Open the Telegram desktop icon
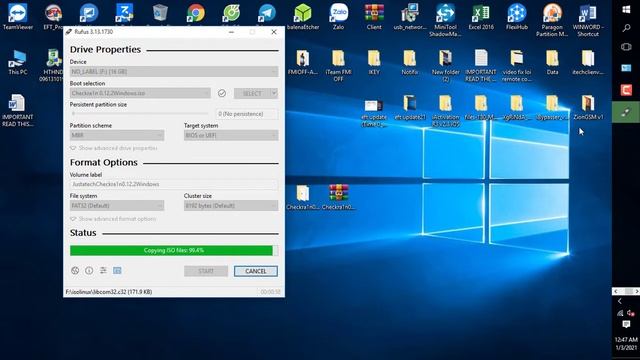The height and width of the screenshot is (360, 640). point(267,13)
